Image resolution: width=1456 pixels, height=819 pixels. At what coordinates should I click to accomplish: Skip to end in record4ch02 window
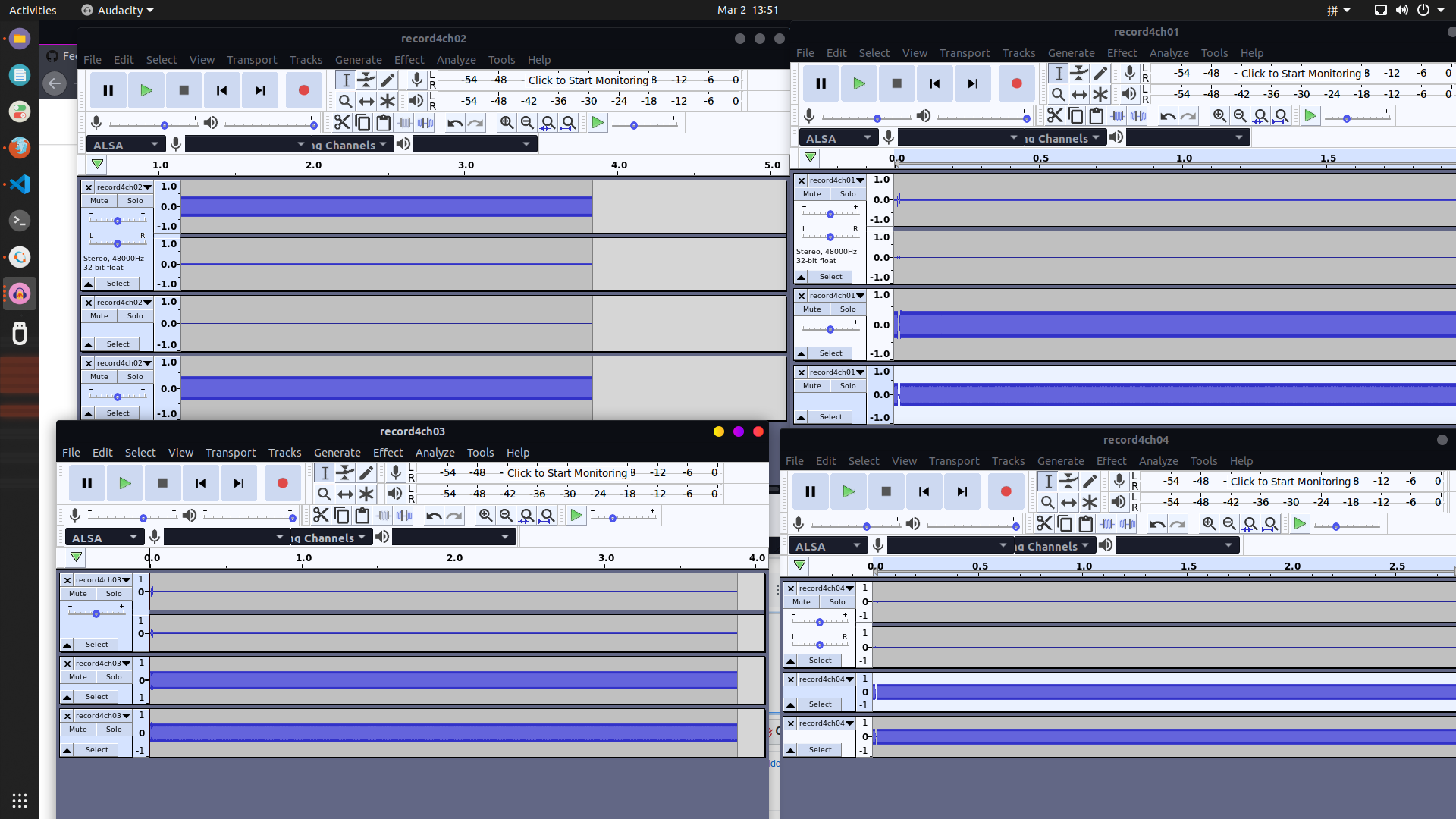pos(259,90)
